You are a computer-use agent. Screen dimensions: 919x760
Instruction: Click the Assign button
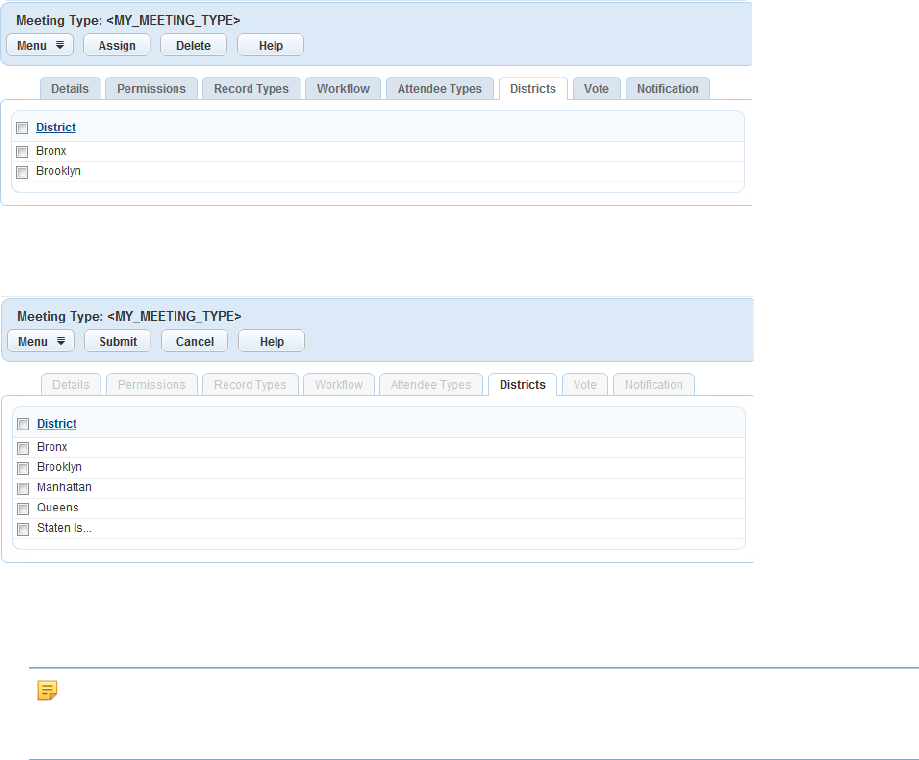(117, 45)
